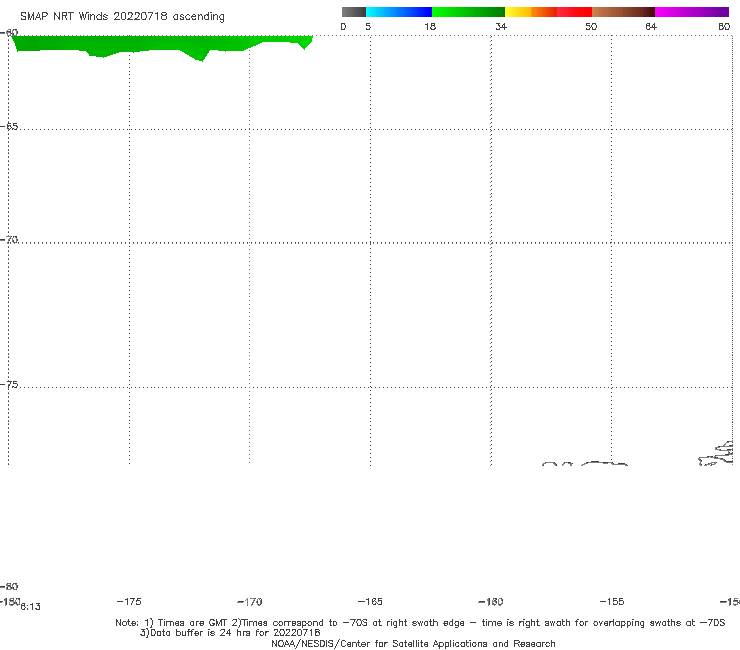Click the title text 'SMAP NRT Winds 20220718 ascending'
Viewport: 740px width, 650px height.
coord(122,16)
